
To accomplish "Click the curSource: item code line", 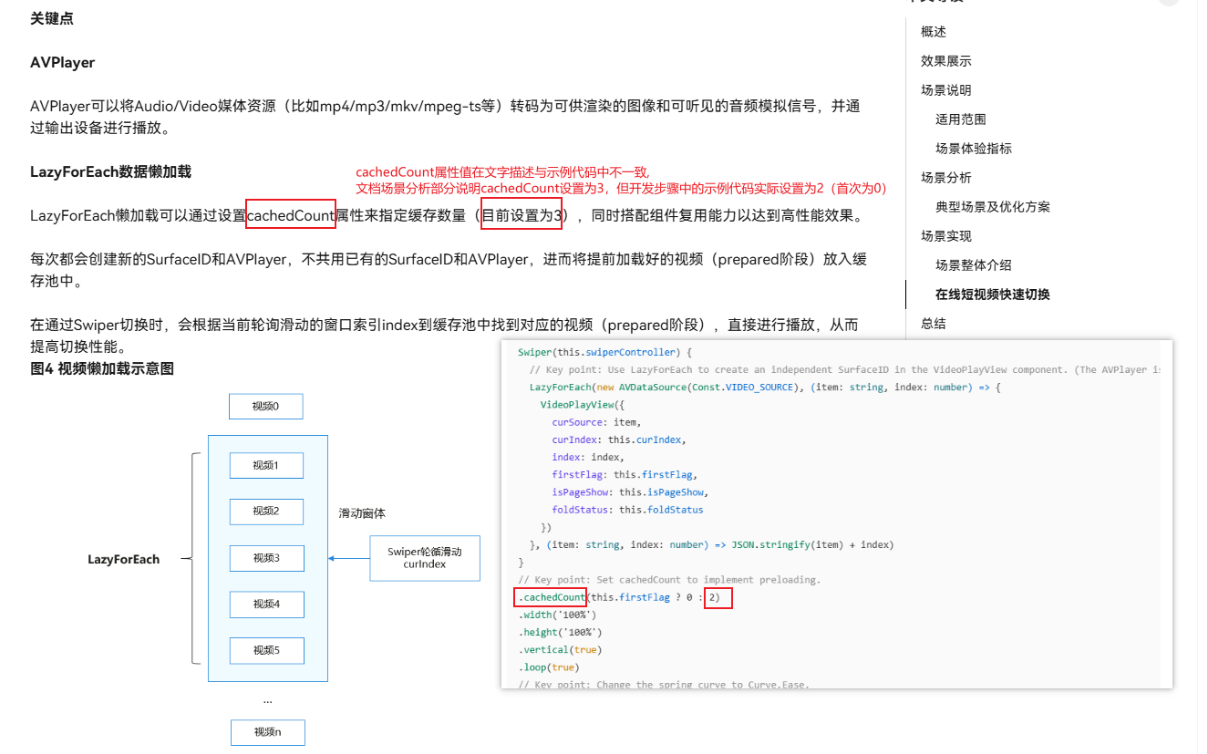I will 595,422.
